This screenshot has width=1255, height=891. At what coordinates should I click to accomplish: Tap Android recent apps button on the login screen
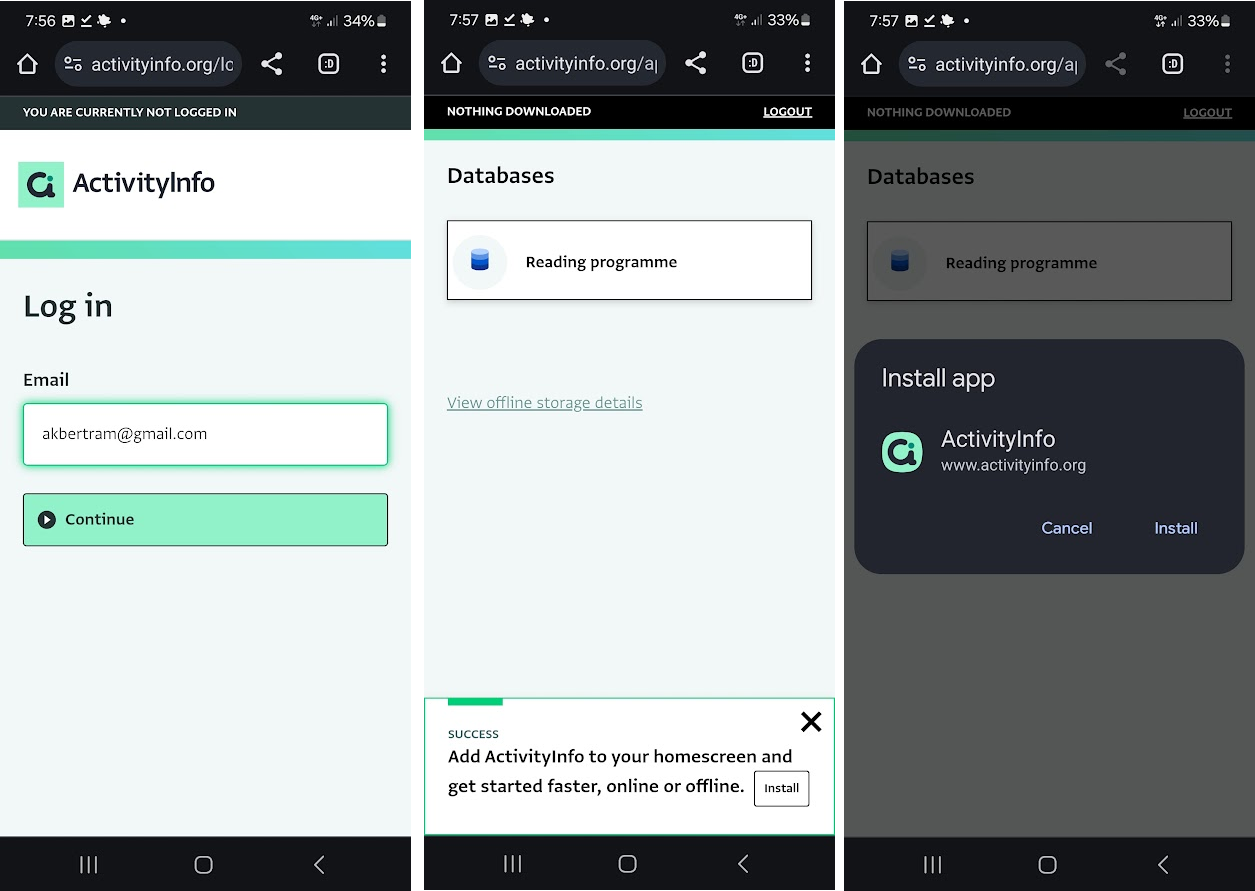(88, 865)
